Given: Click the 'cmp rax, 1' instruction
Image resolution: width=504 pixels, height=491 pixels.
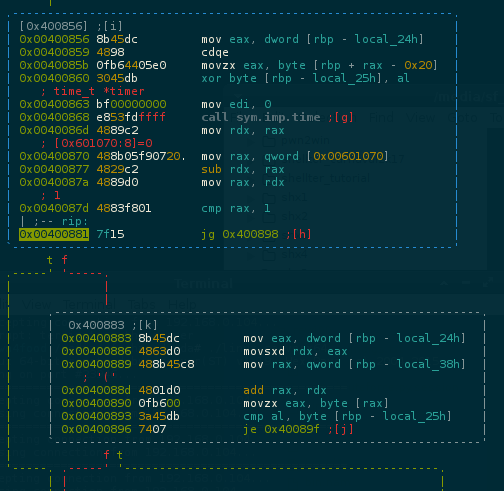Looking at the screenshot, I should tap(236, 208).
